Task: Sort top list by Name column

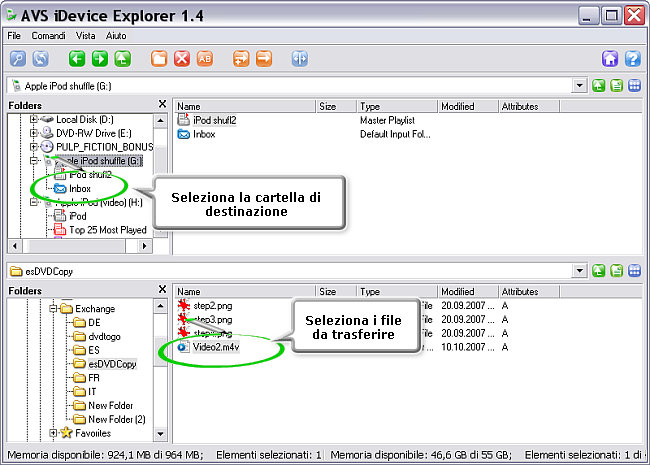Action: [x=245, y=107]
